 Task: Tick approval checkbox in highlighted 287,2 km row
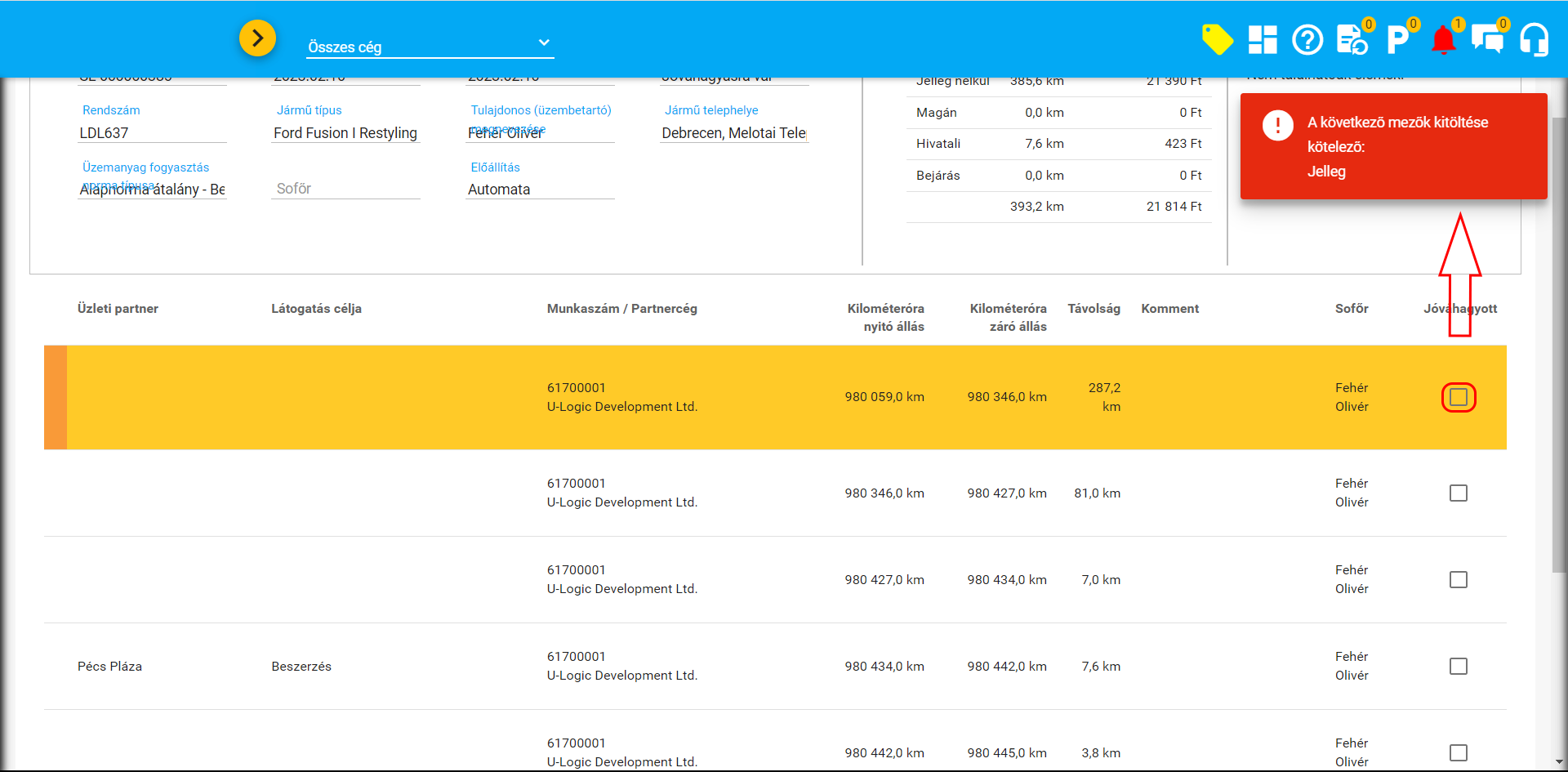click(1459, 398)
